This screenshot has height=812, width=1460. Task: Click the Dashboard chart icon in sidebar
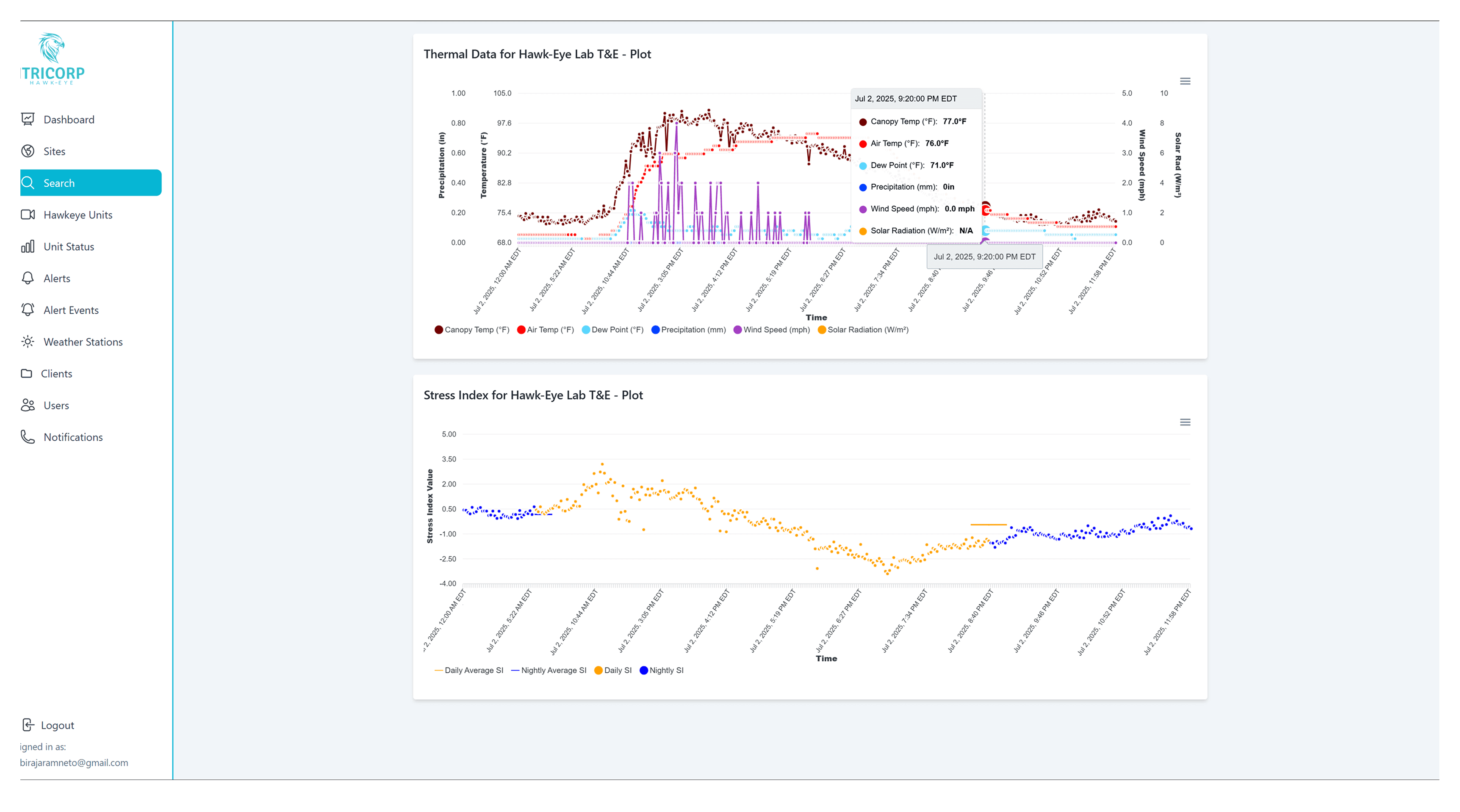(28, 119)
